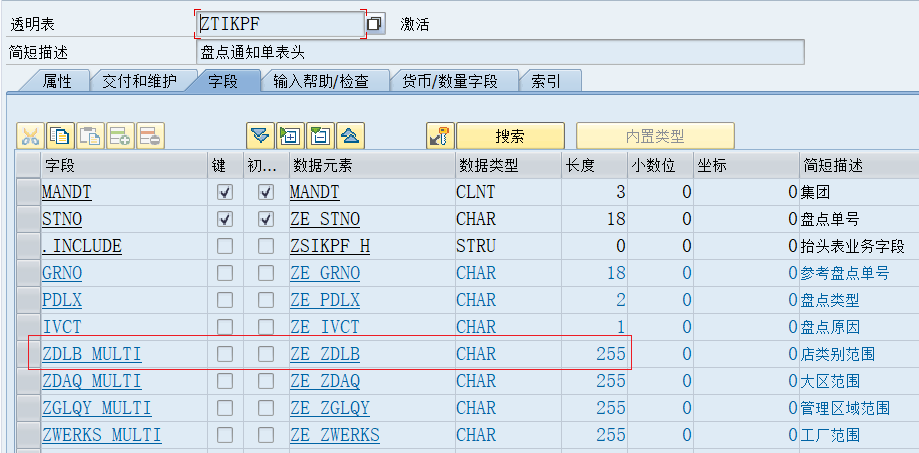Click the expand all includes icon
The height and width of the screenshot is (453, 919).
260,136
